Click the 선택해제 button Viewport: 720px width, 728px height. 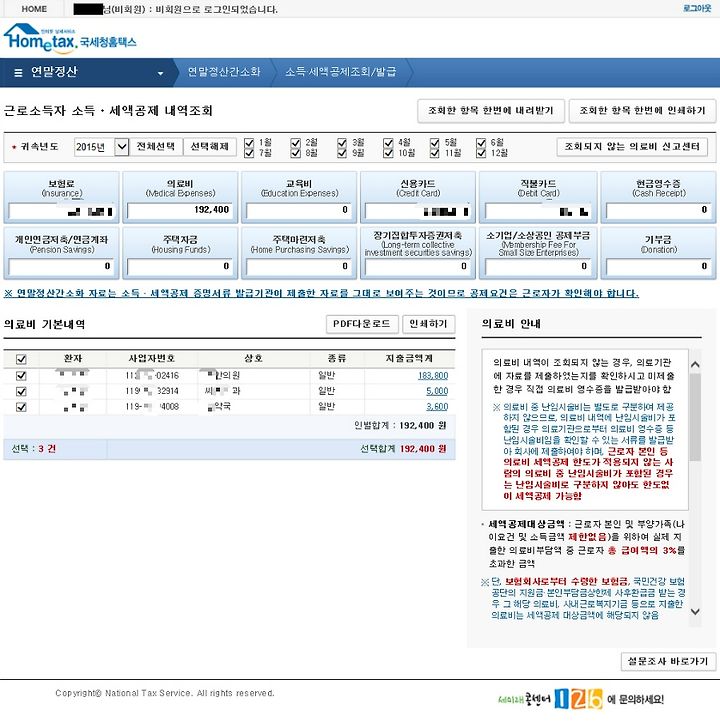click(x=209, y=147)
